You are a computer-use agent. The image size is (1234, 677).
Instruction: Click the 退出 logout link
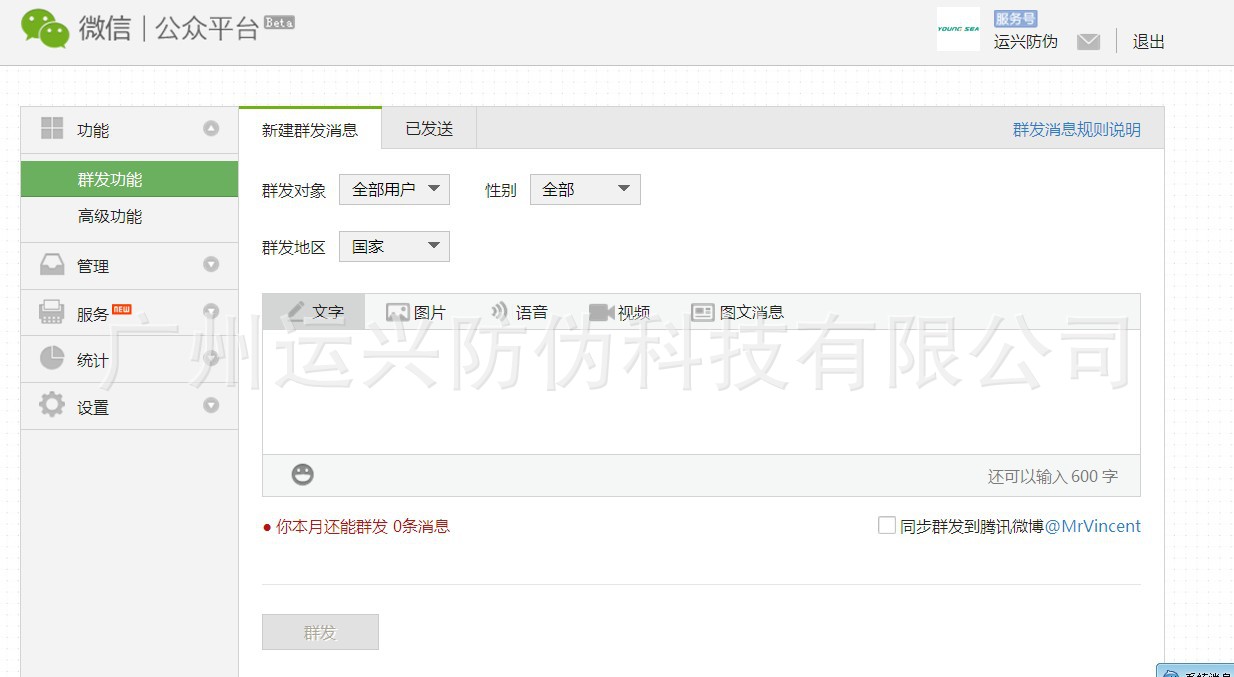coord(1148,42)
